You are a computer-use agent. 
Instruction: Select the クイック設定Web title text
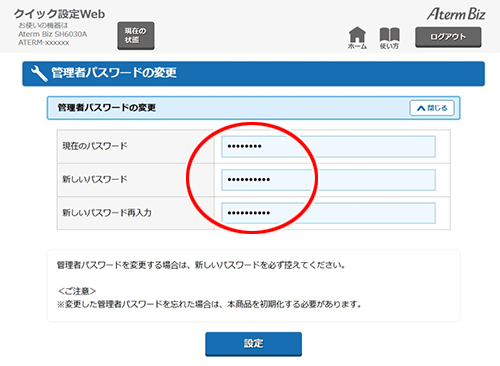(x=59, y=14)
